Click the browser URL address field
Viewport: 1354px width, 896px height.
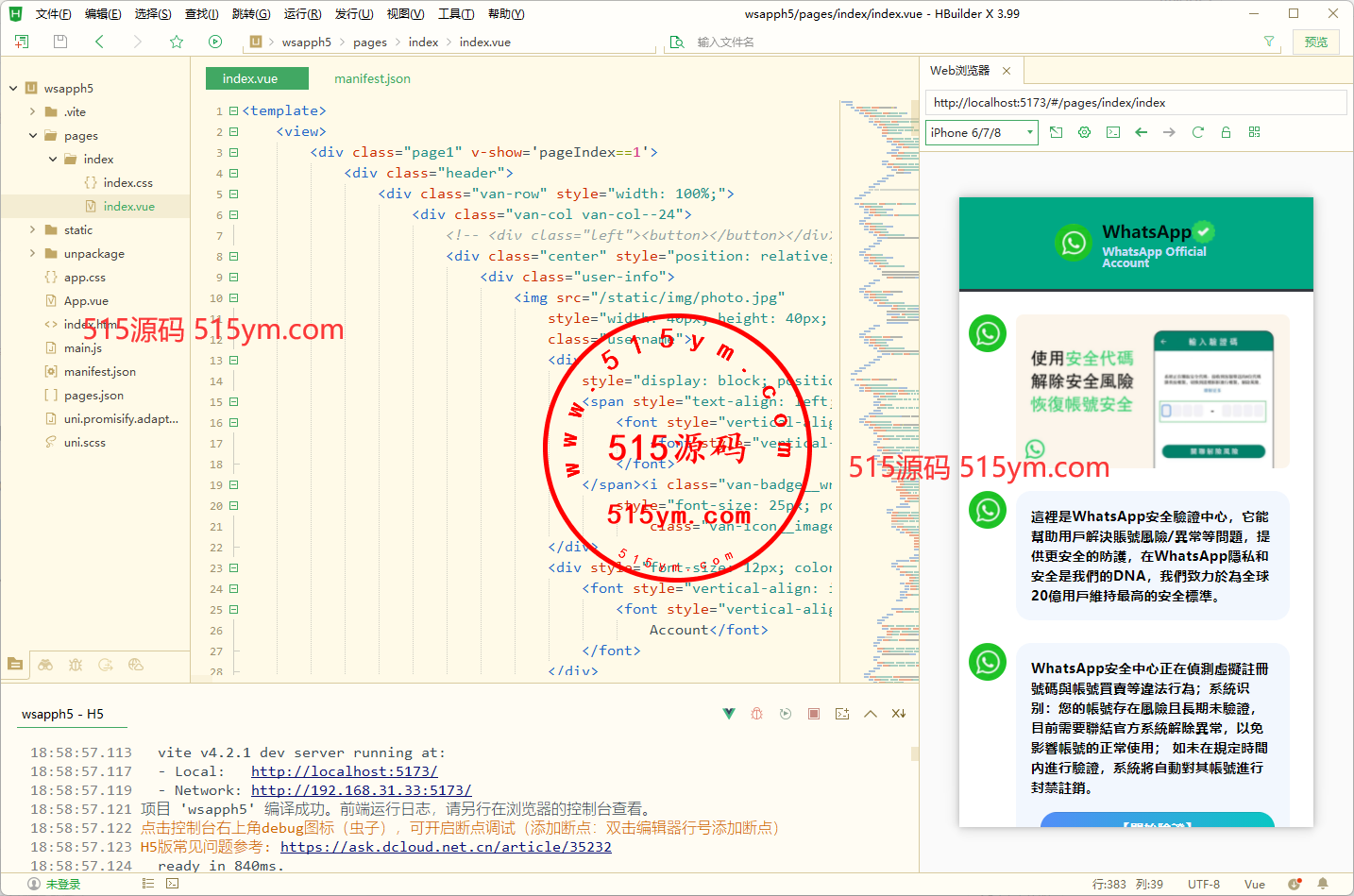[1135, 102]
